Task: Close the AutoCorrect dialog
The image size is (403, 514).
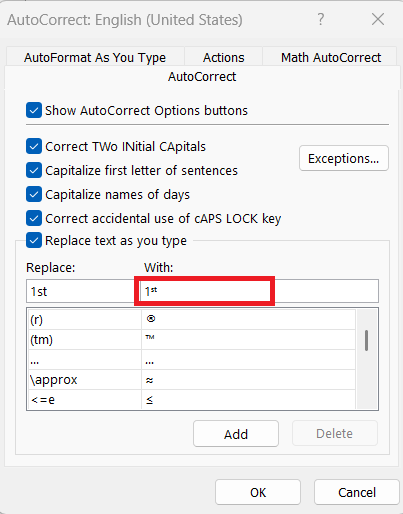Action: tap(378, 19)
